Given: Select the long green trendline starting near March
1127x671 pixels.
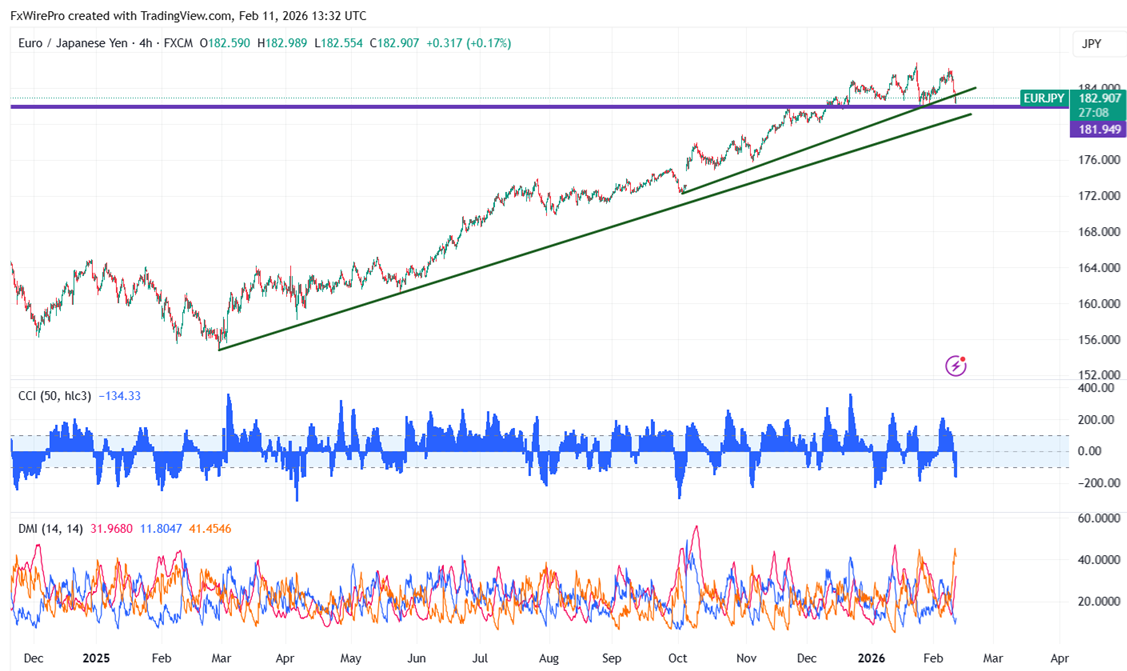Looking at the screenshot, I should (595, 232).
